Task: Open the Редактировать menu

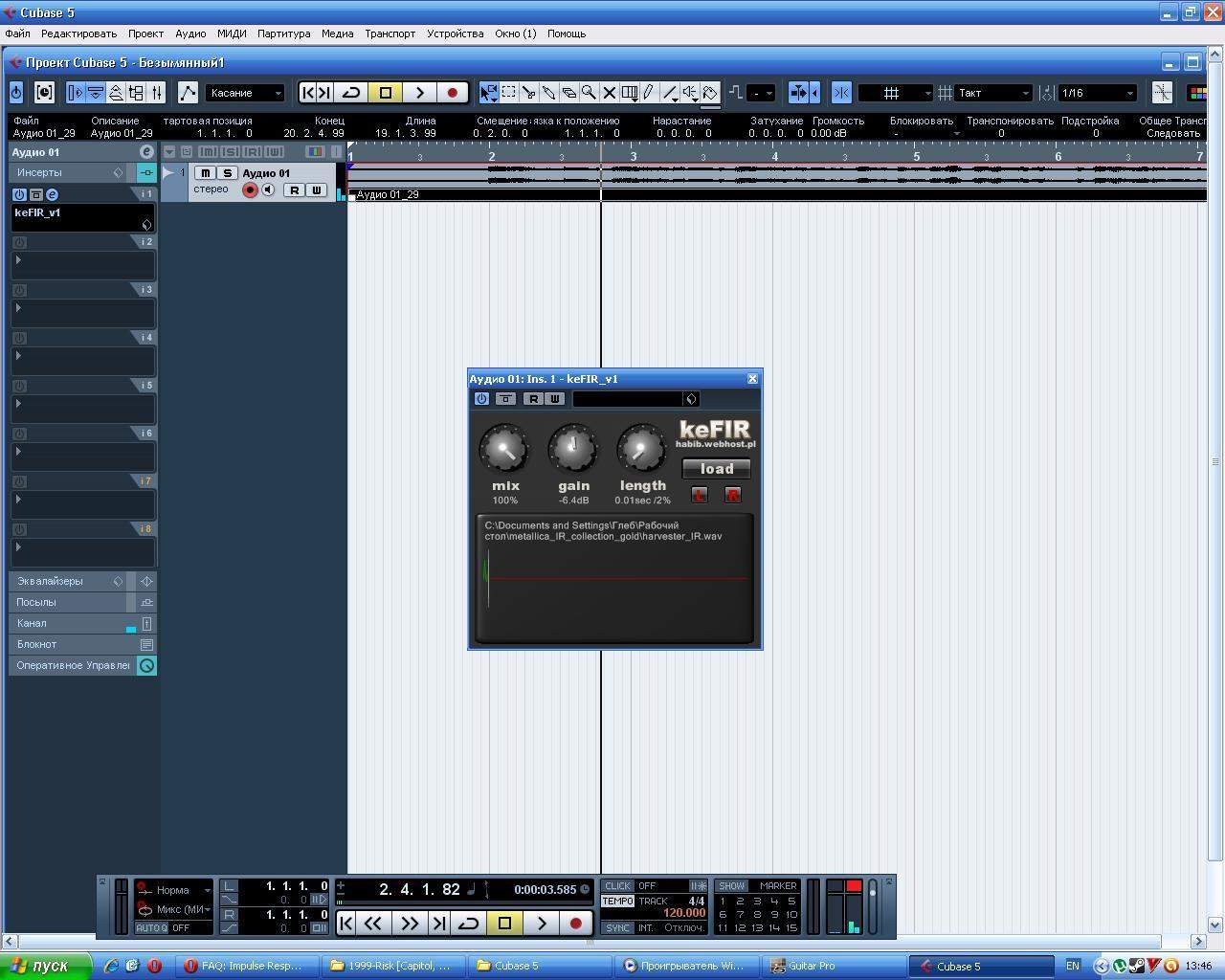Action: (78, 33)
